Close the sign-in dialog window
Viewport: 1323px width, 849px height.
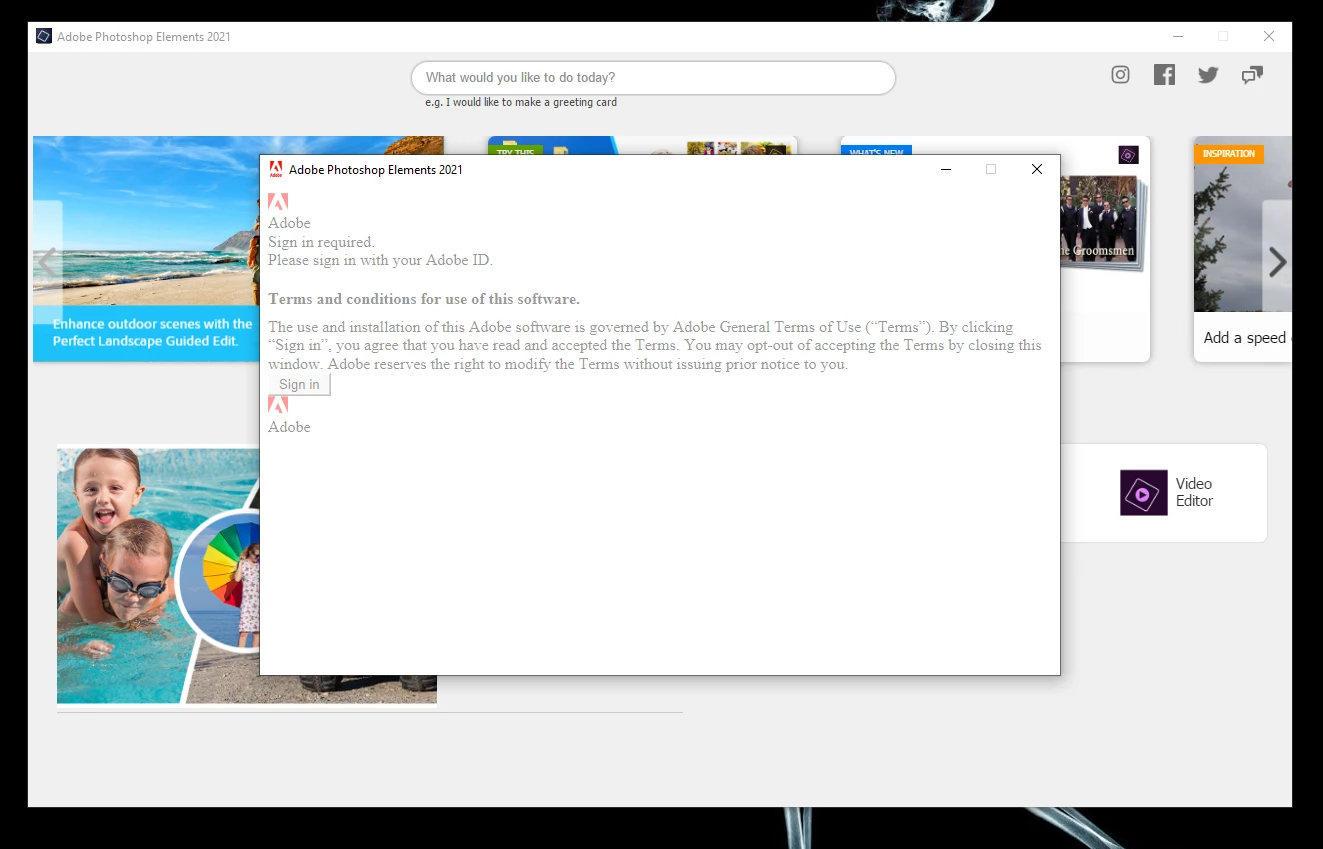pos(1037,170)
